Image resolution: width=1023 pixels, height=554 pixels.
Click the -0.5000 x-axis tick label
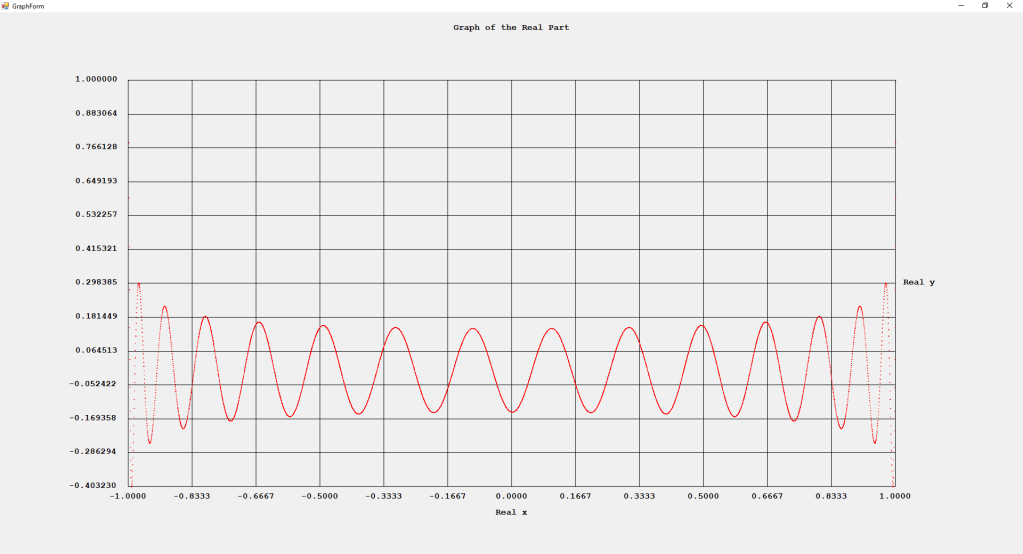(x=319, y=496)
